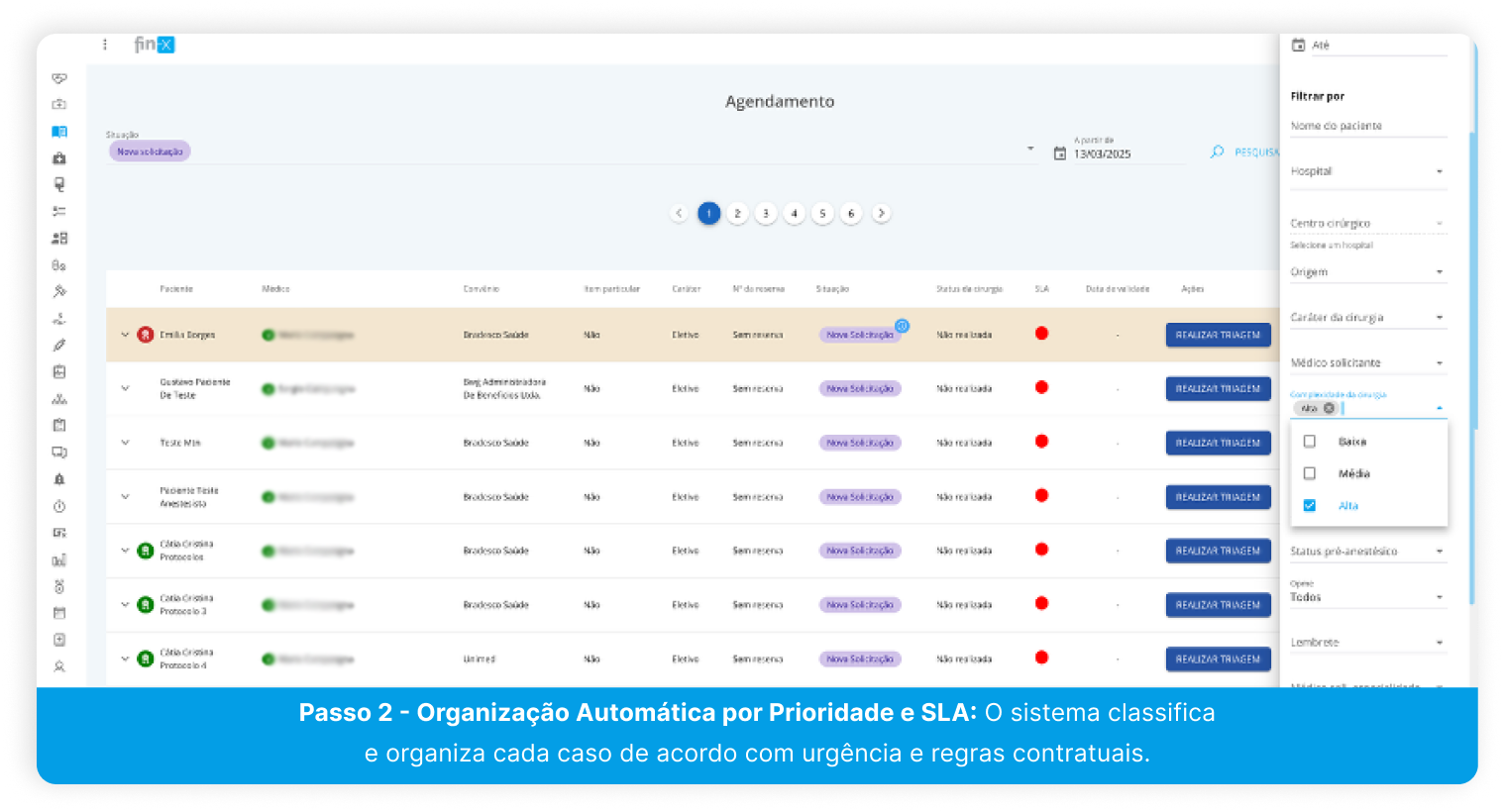Click the red patient badge next to Emilia Borges
1503x812 pixels.
coord(145,335)
